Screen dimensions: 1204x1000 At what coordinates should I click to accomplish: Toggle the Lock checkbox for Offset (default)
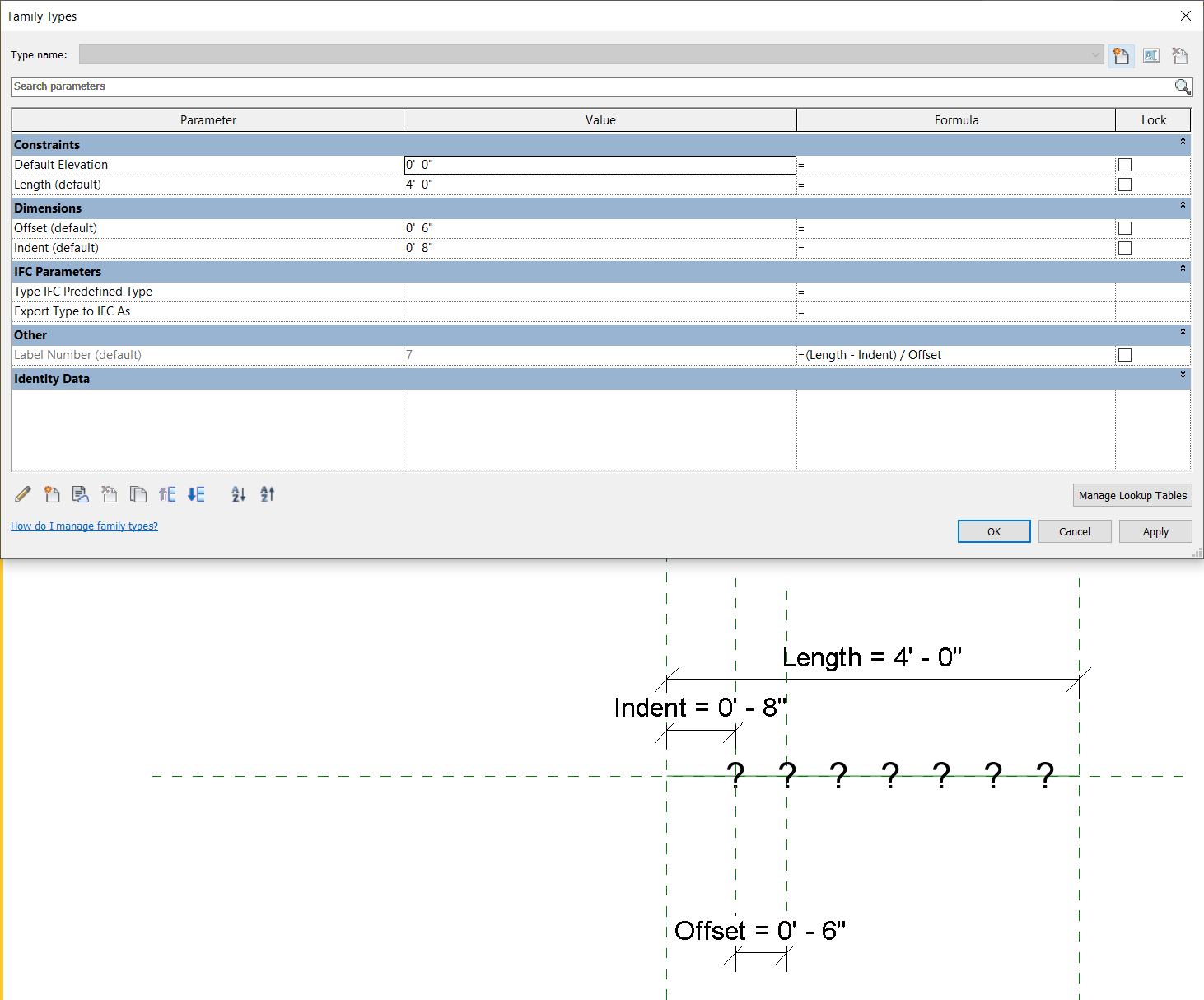coord(1125,228)
